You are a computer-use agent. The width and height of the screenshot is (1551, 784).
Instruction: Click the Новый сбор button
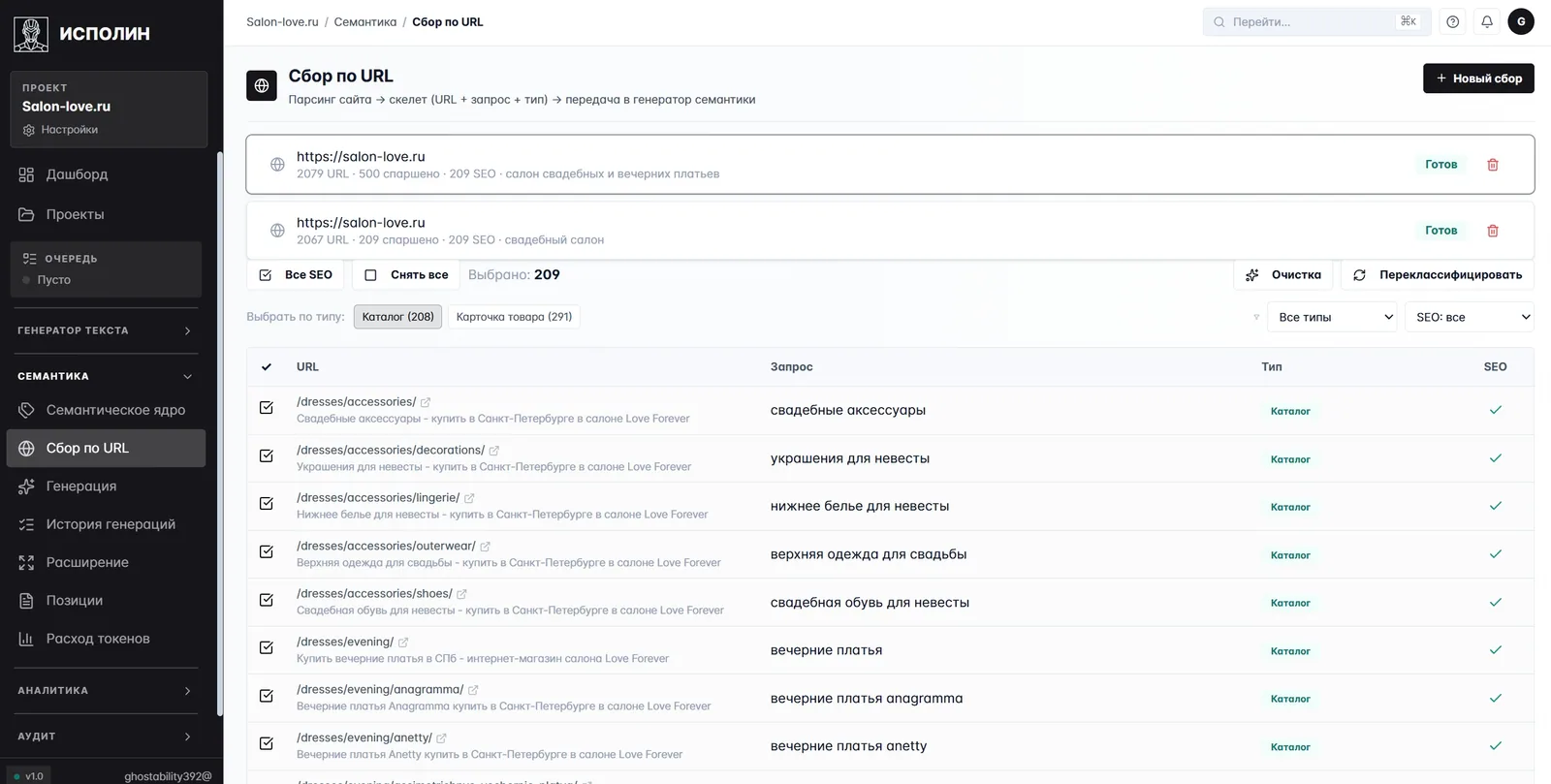[1478, 78]
